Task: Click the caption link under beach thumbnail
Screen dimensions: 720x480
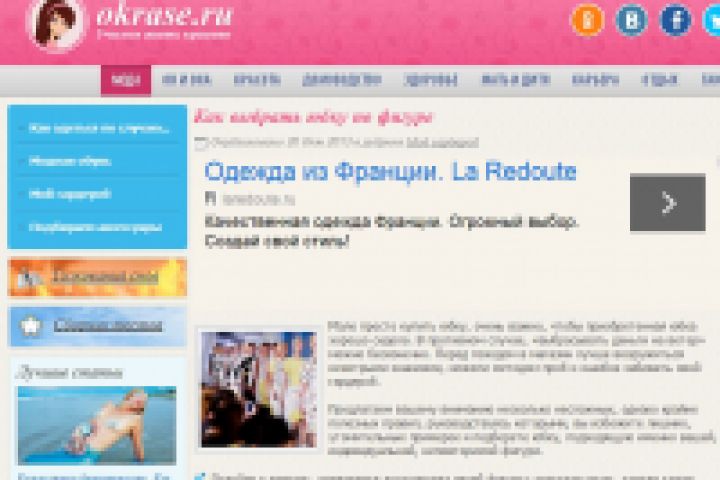Action: click(x=94, y=476)
